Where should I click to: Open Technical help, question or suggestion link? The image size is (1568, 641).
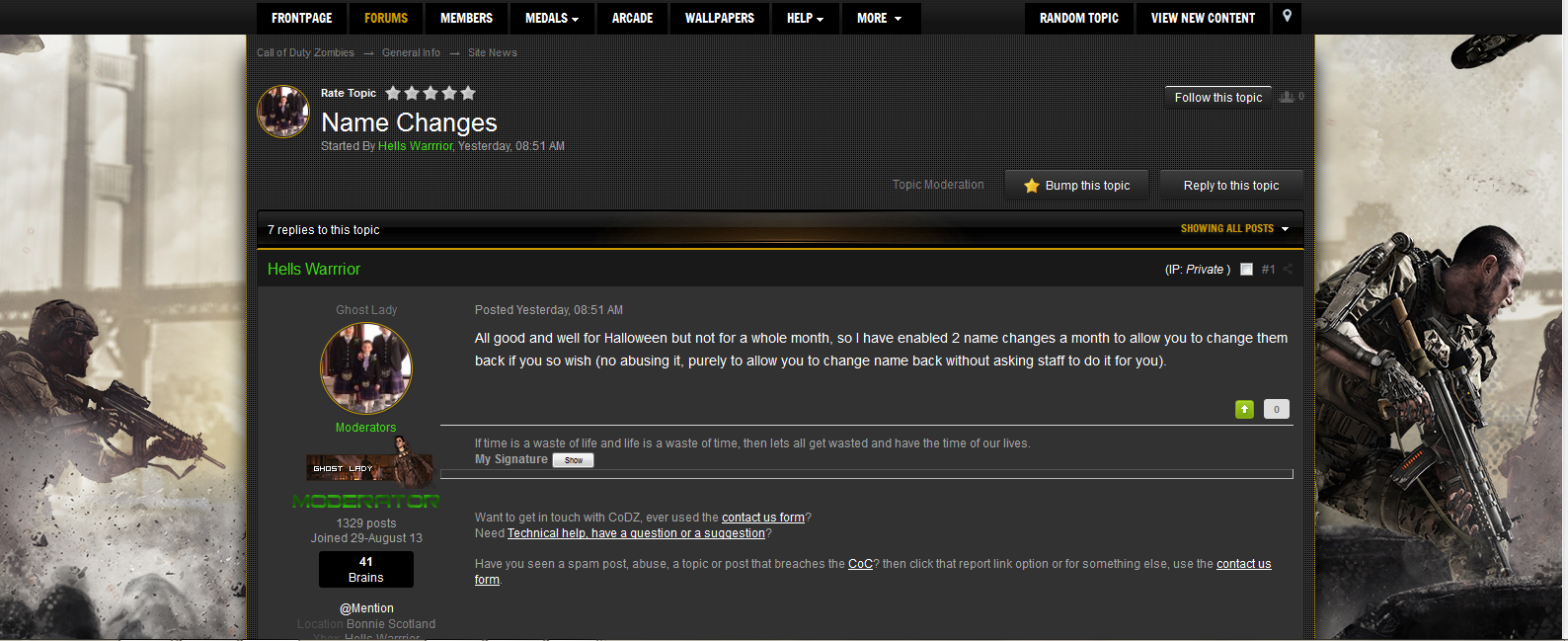pos(636,533)
